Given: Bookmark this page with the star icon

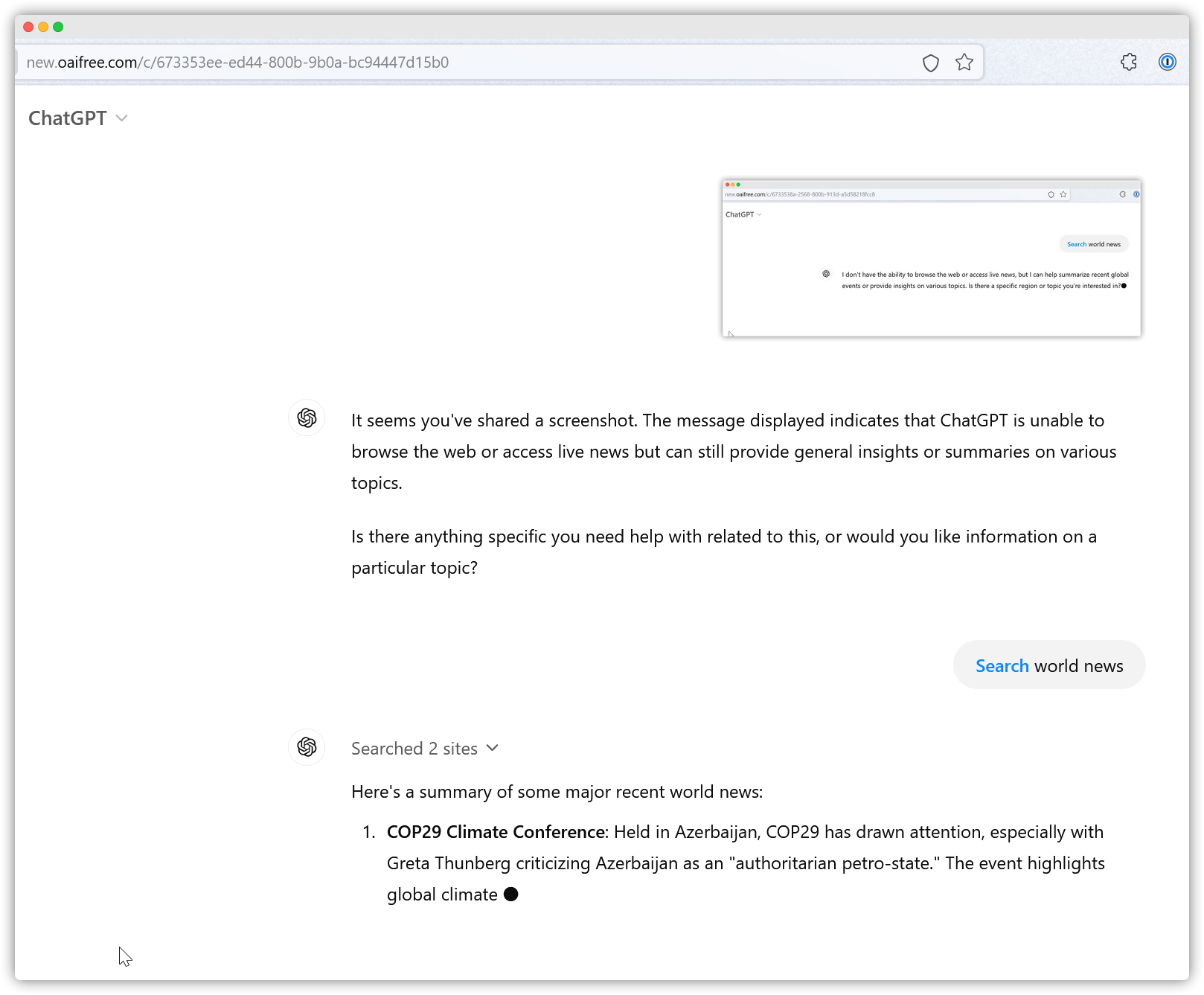Looking at the screenshot, I should (x=964, y=63).
